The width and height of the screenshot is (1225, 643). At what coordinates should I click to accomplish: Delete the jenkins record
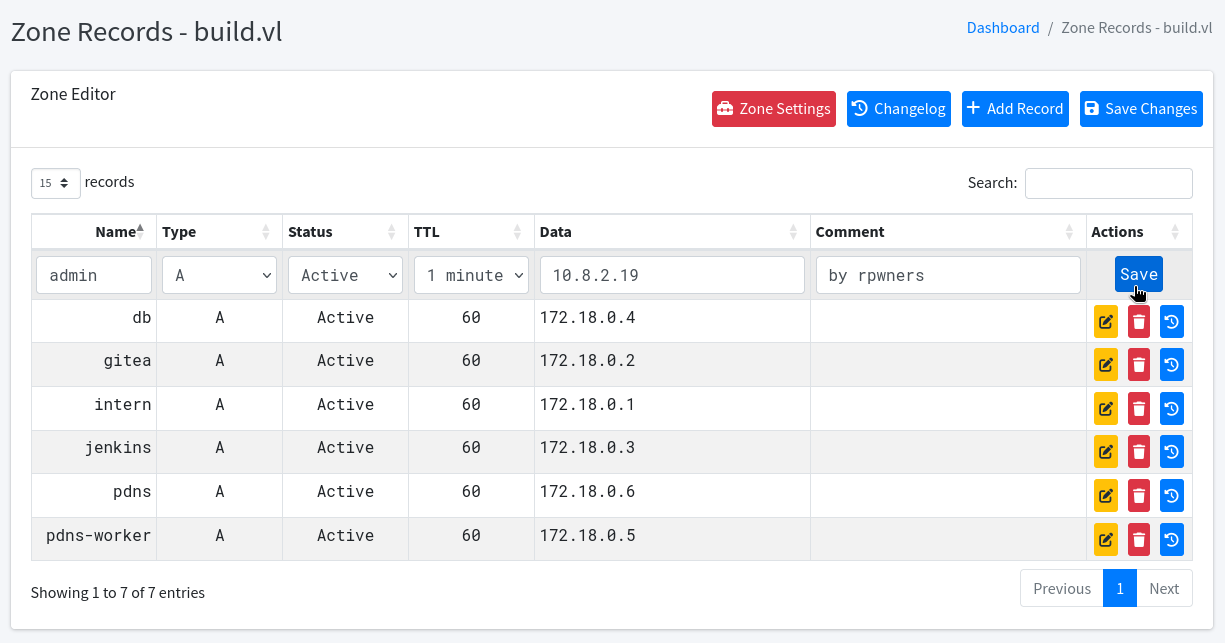click(x=1139, y=452)
